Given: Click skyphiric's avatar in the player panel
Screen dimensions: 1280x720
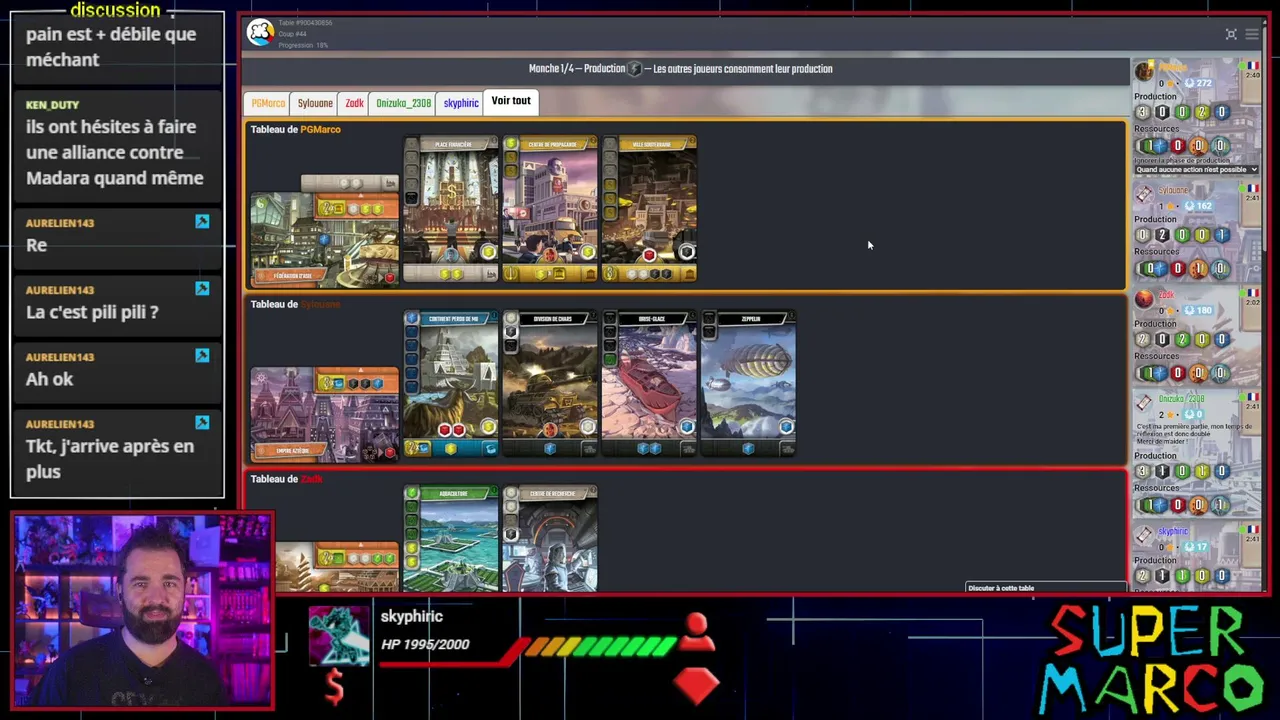Looking at the screenshot, I should click(x=1144, y=536).
